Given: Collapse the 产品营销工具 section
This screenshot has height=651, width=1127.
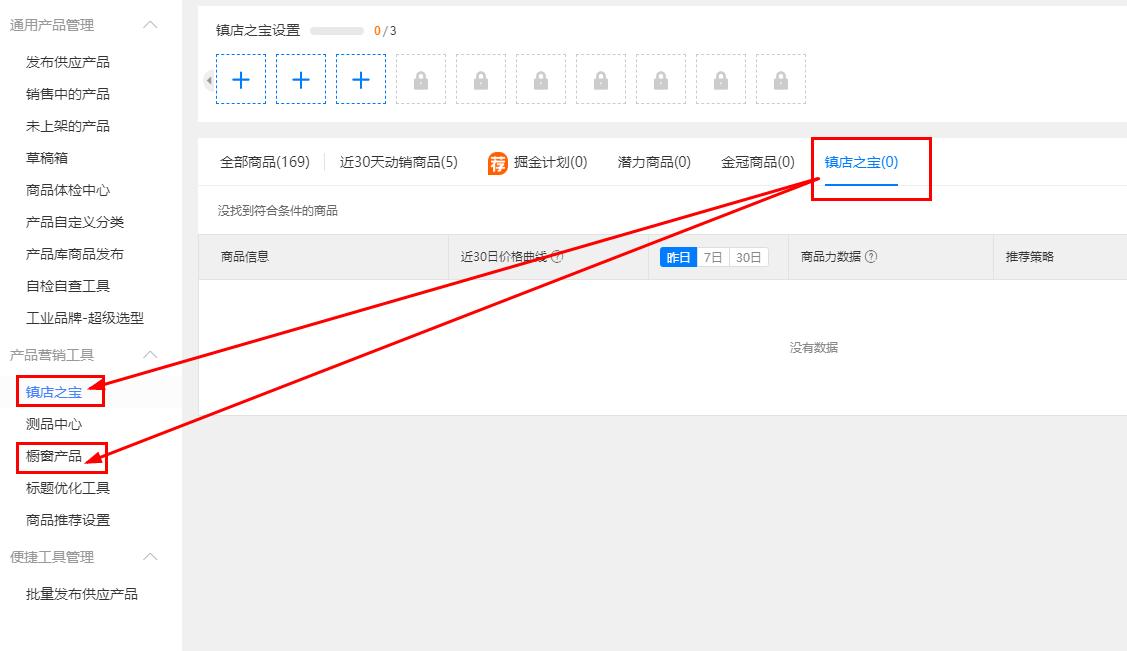Looking at the screenshot, I should (152, 355).
